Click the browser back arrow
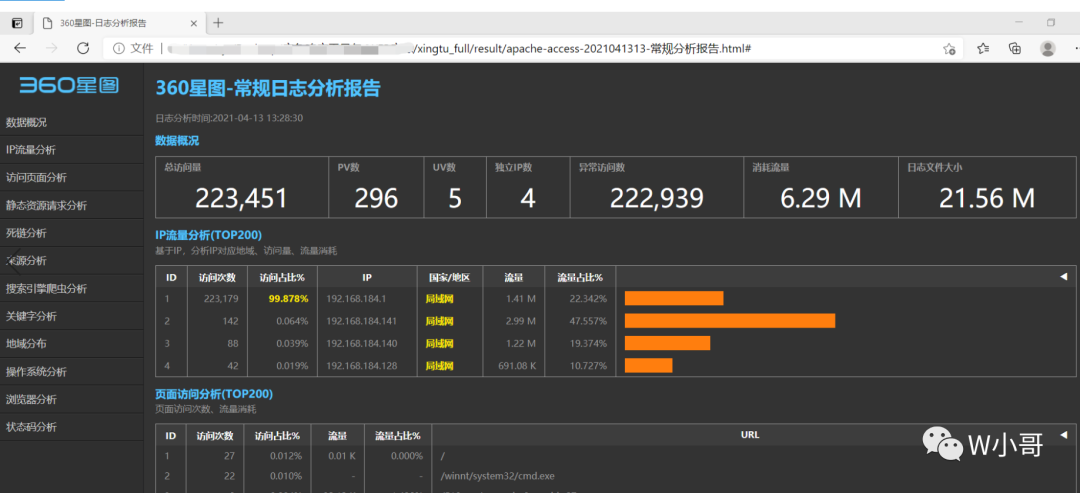Screen dimensions: 1080x493 (20, 48)
